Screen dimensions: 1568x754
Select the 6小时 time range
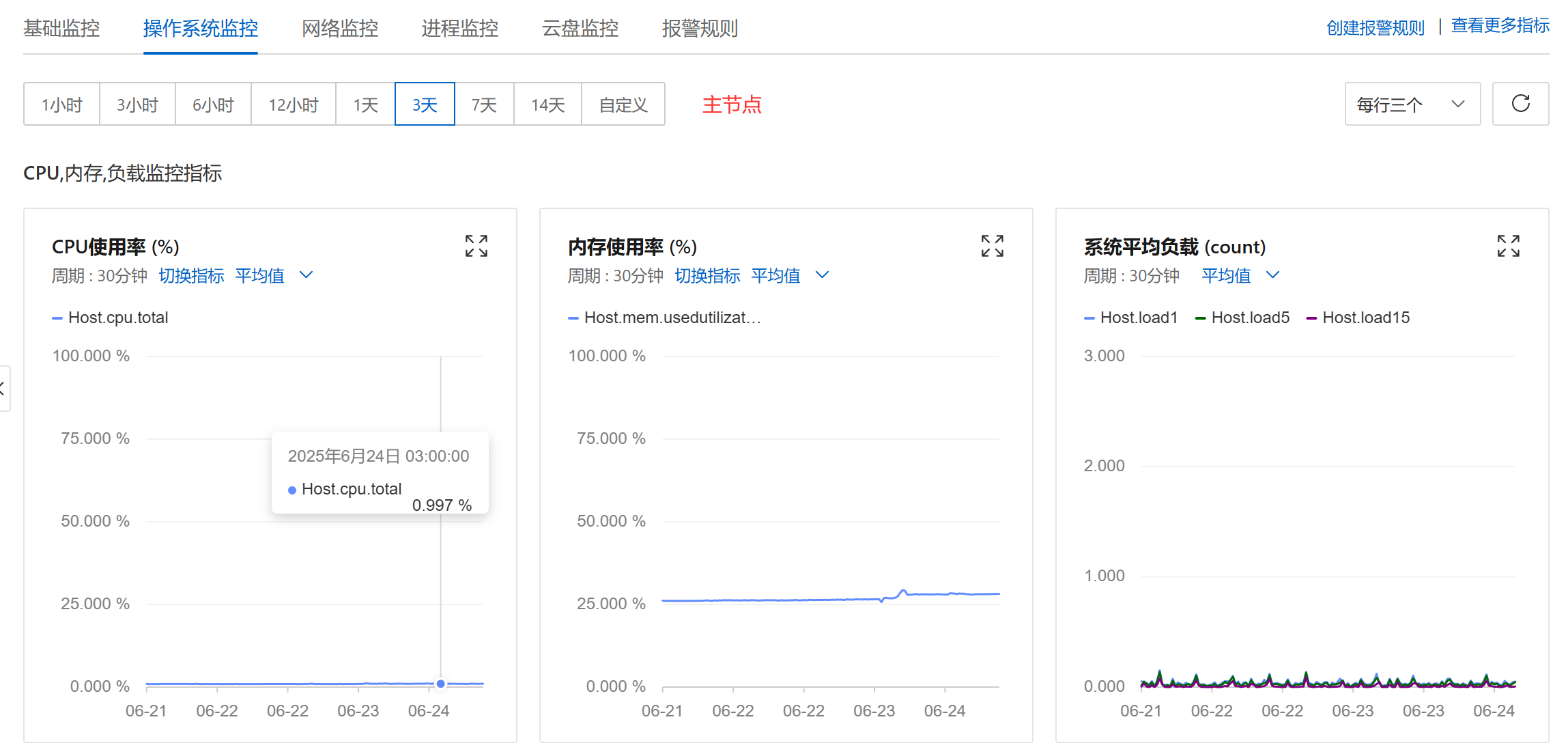point(213,104)
